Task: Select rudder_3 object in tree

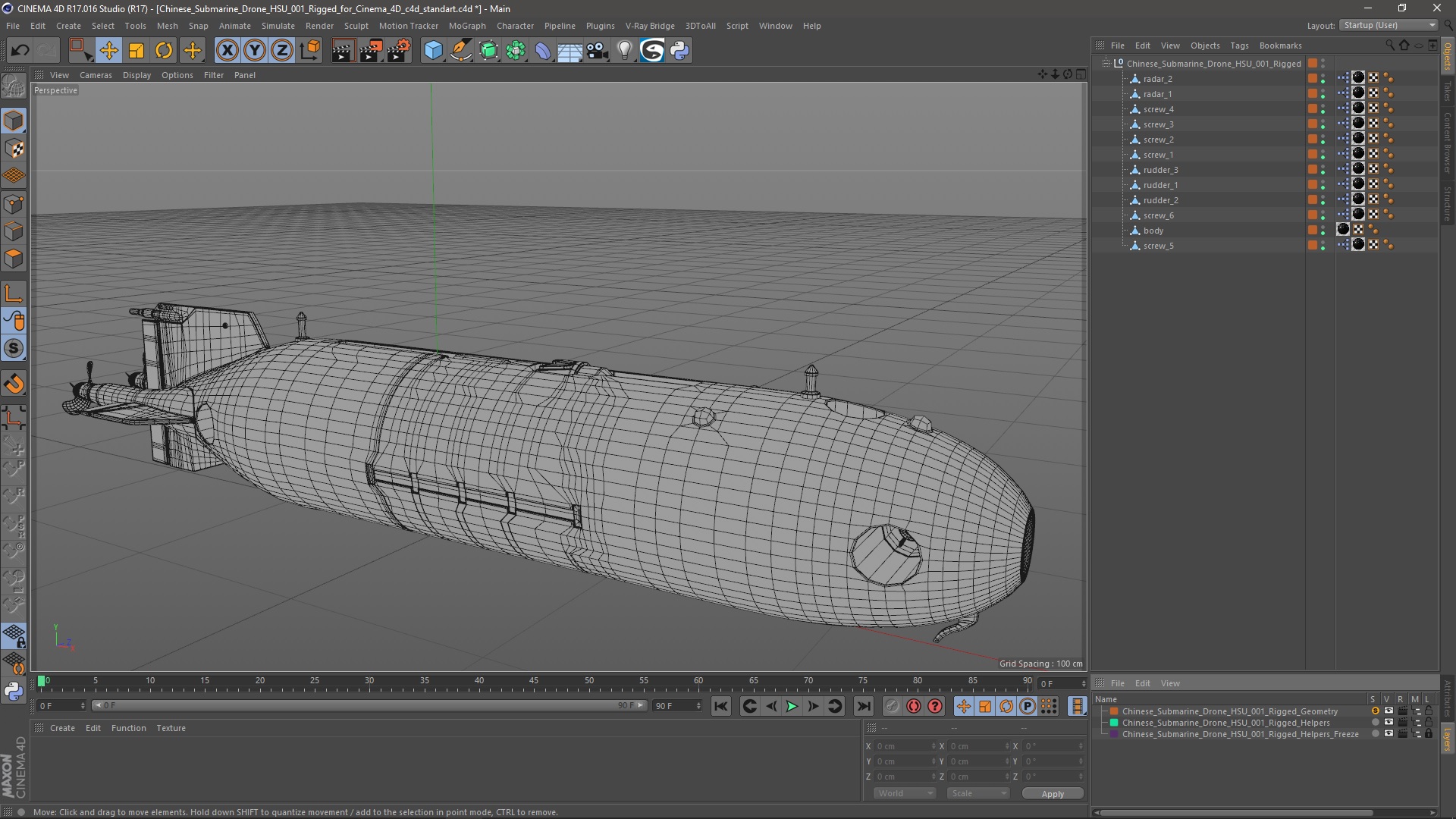Action: (1160, 170)
